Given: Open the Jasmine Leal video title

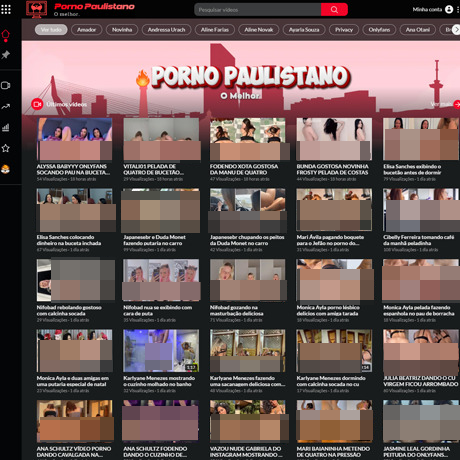Looking at the screenshot, I should (416, 452).
